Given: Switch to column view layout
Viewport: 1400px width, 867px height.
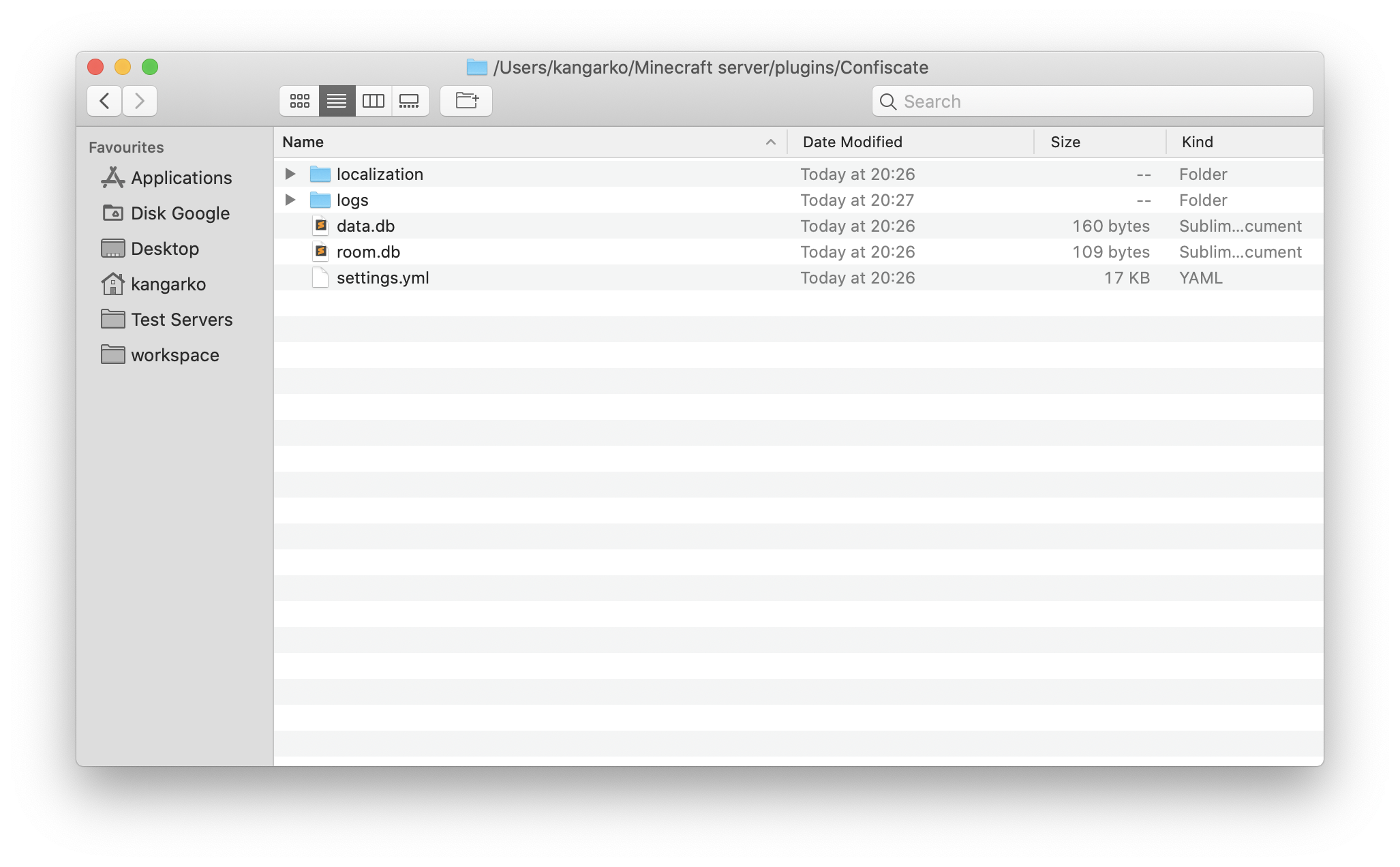Looking at the screenshot, I should click(373, 100).
